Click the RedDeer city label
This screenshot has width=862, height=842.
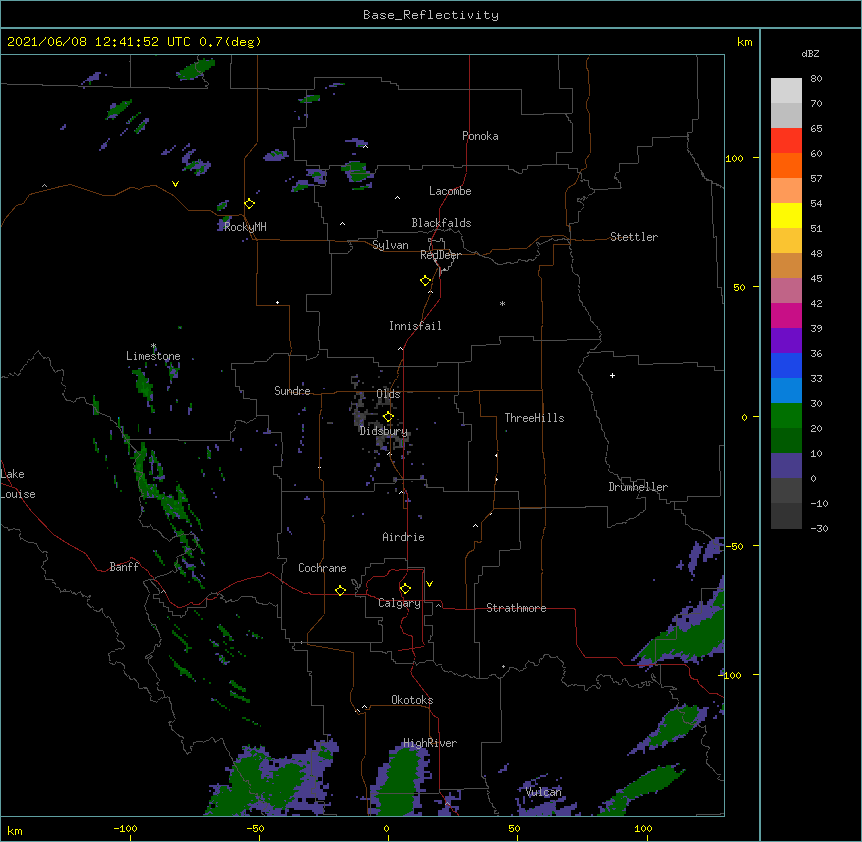(x=440, y=255)
